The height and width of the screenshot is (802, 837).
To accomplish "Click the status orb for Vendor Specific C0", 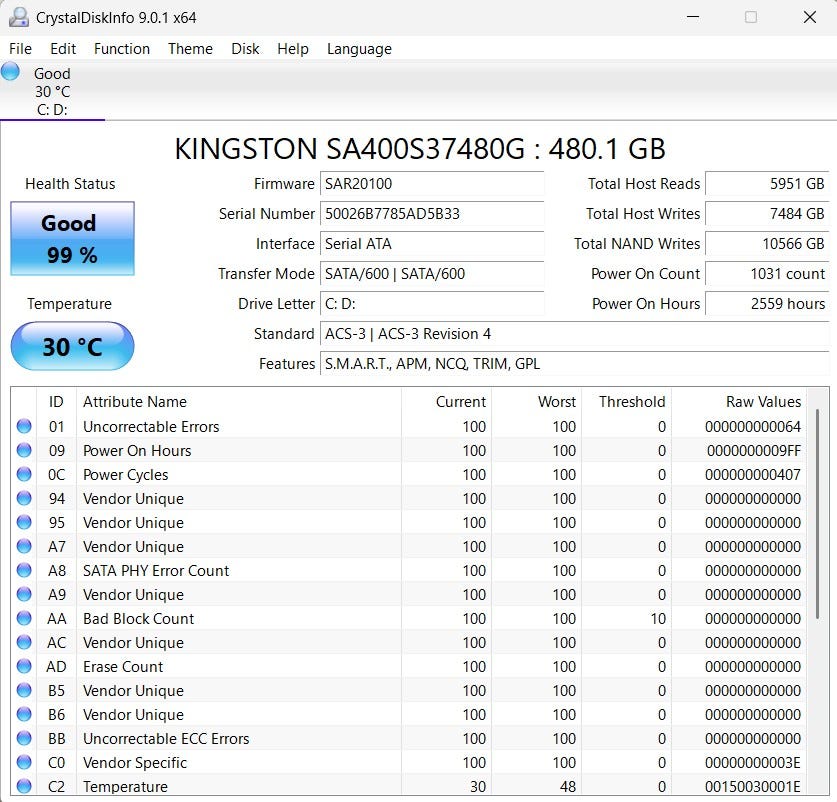I will point(24,762).
